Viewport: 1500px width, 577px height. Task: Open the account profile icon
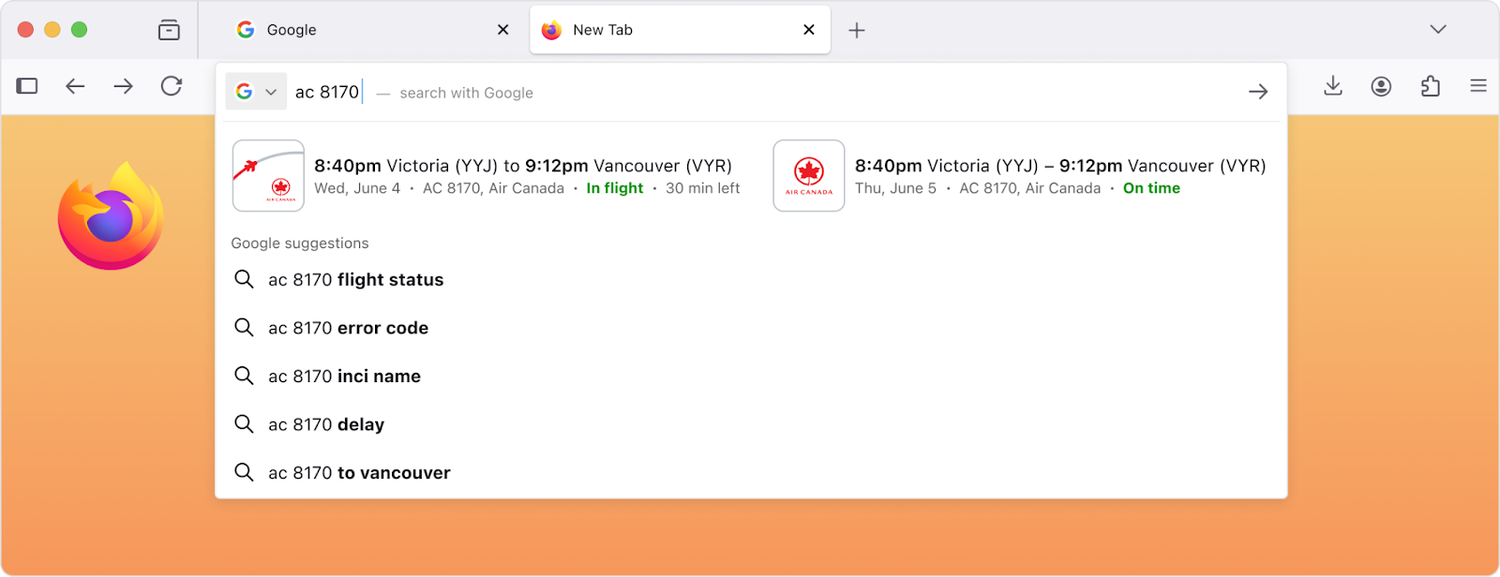pyautogui.click(x=1381, y=86)
